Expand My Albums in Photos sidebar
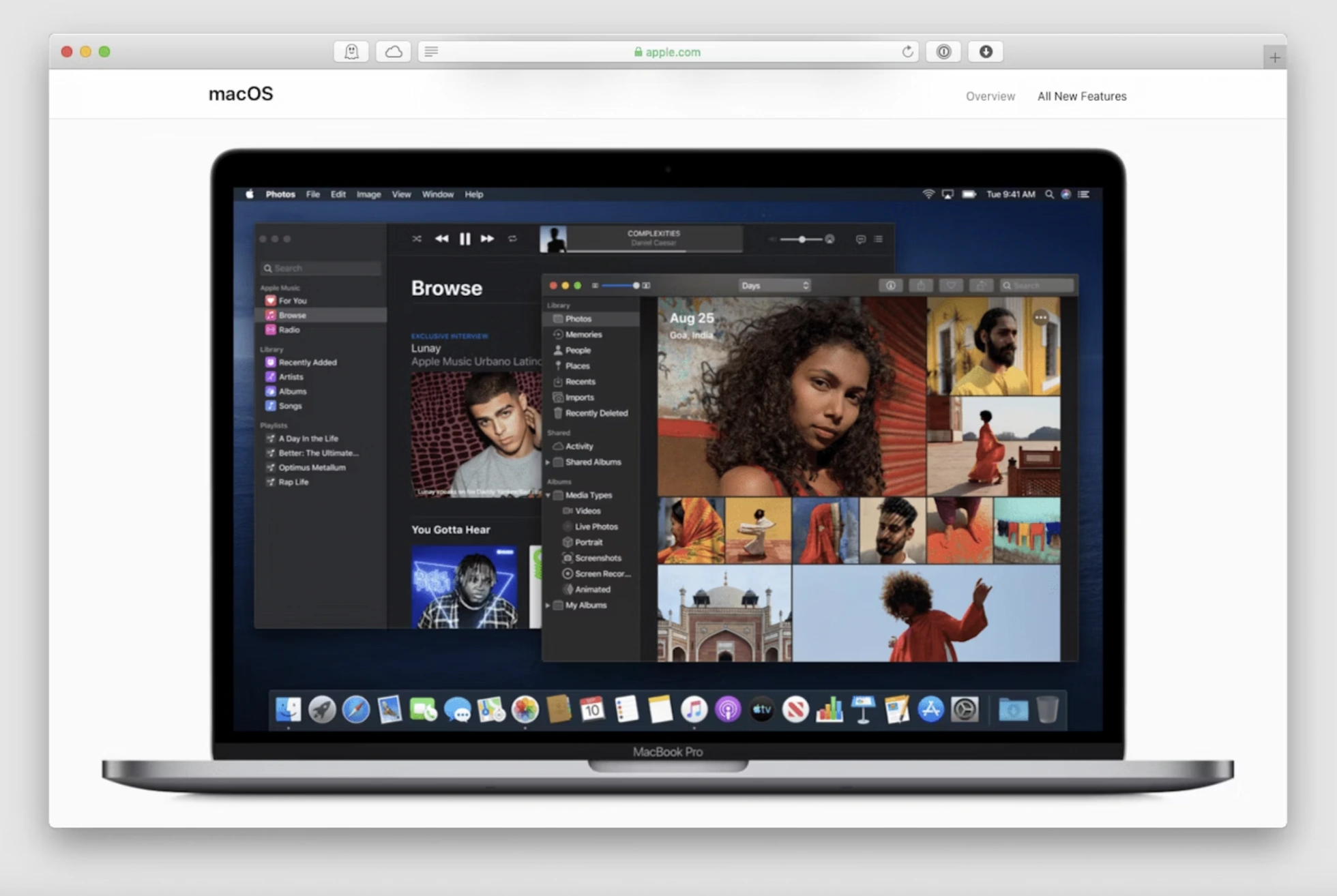 click(548, 606)
